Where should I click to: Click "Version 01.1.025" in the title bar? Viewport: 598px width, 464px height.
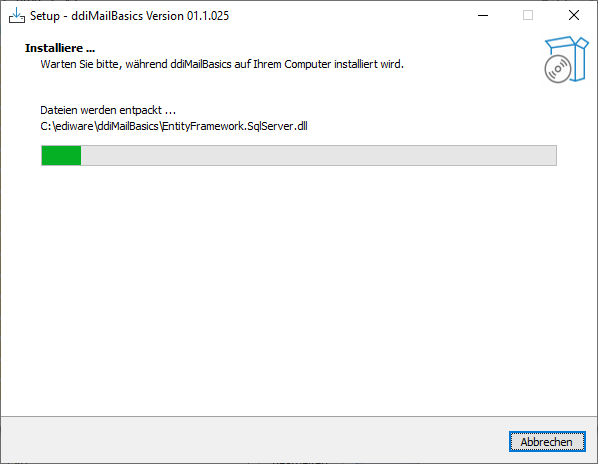click(x=188, y=16)
